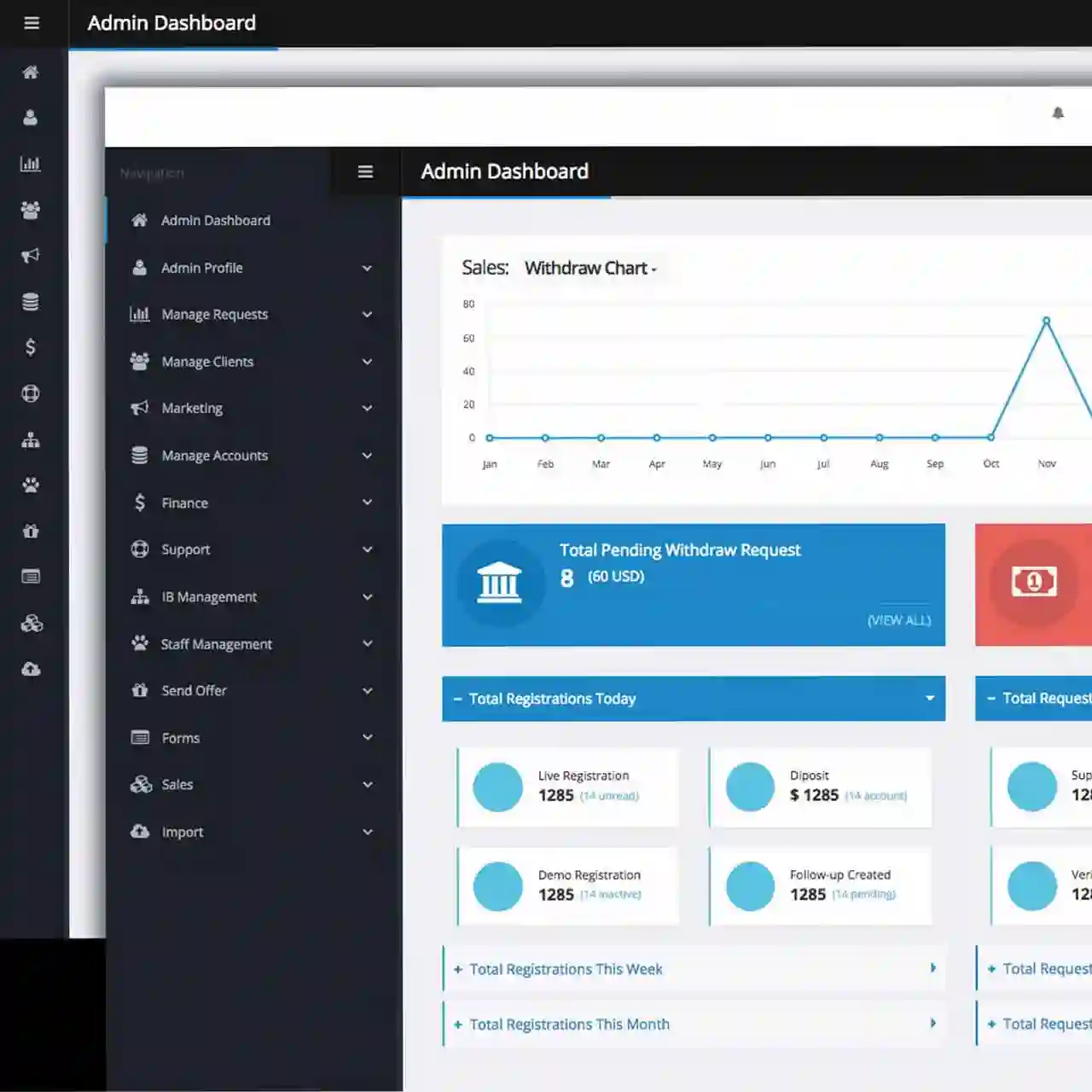The height and width of the screenshot is (1092, 1092).
Task: Toggle inner navigation hamburger button
Action: coord(365,172)
